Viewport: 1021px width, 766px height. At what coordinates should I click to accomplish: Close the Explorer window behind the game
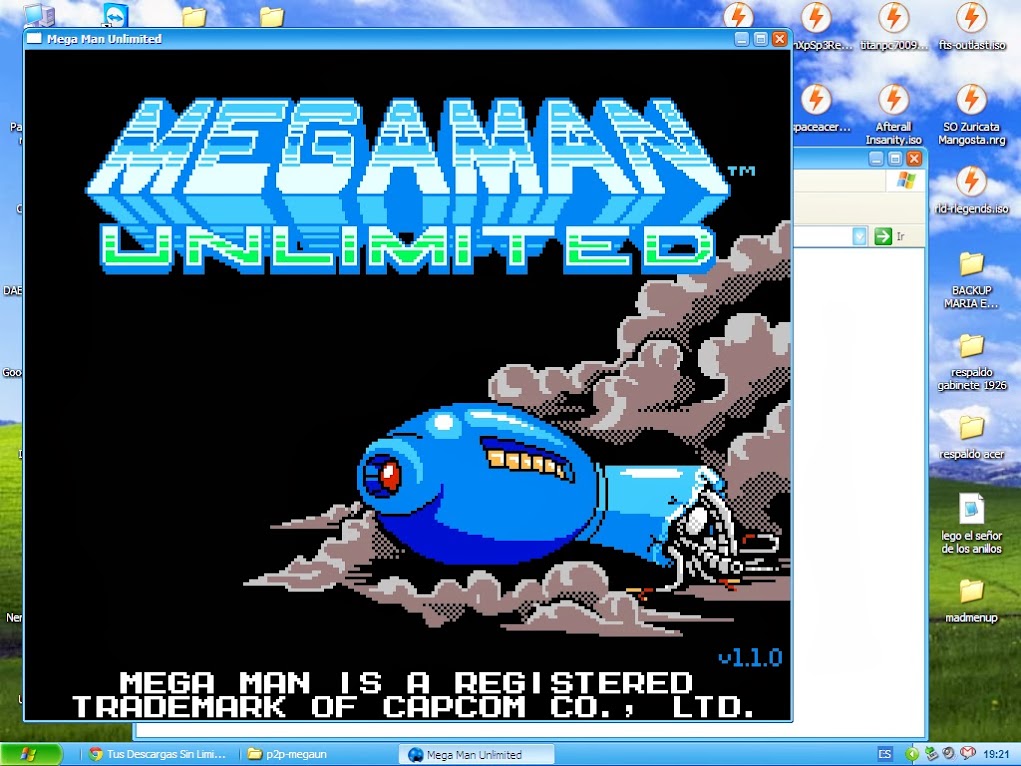[x=914, y=158]
